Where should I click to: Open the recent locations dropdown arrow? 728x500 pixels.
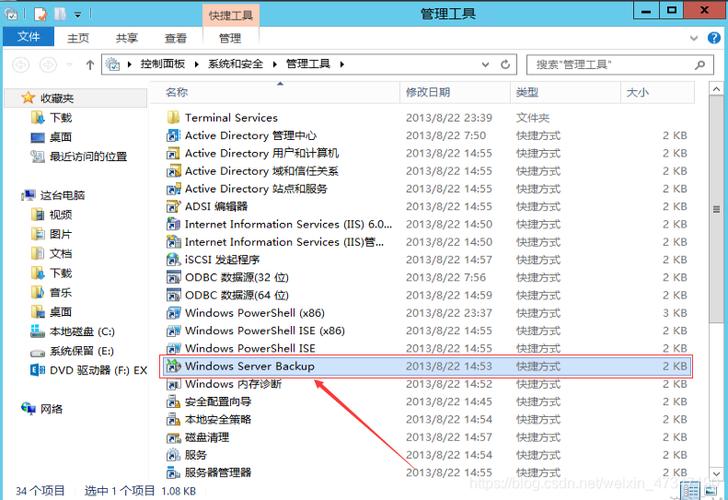click(x=69, y=65)
